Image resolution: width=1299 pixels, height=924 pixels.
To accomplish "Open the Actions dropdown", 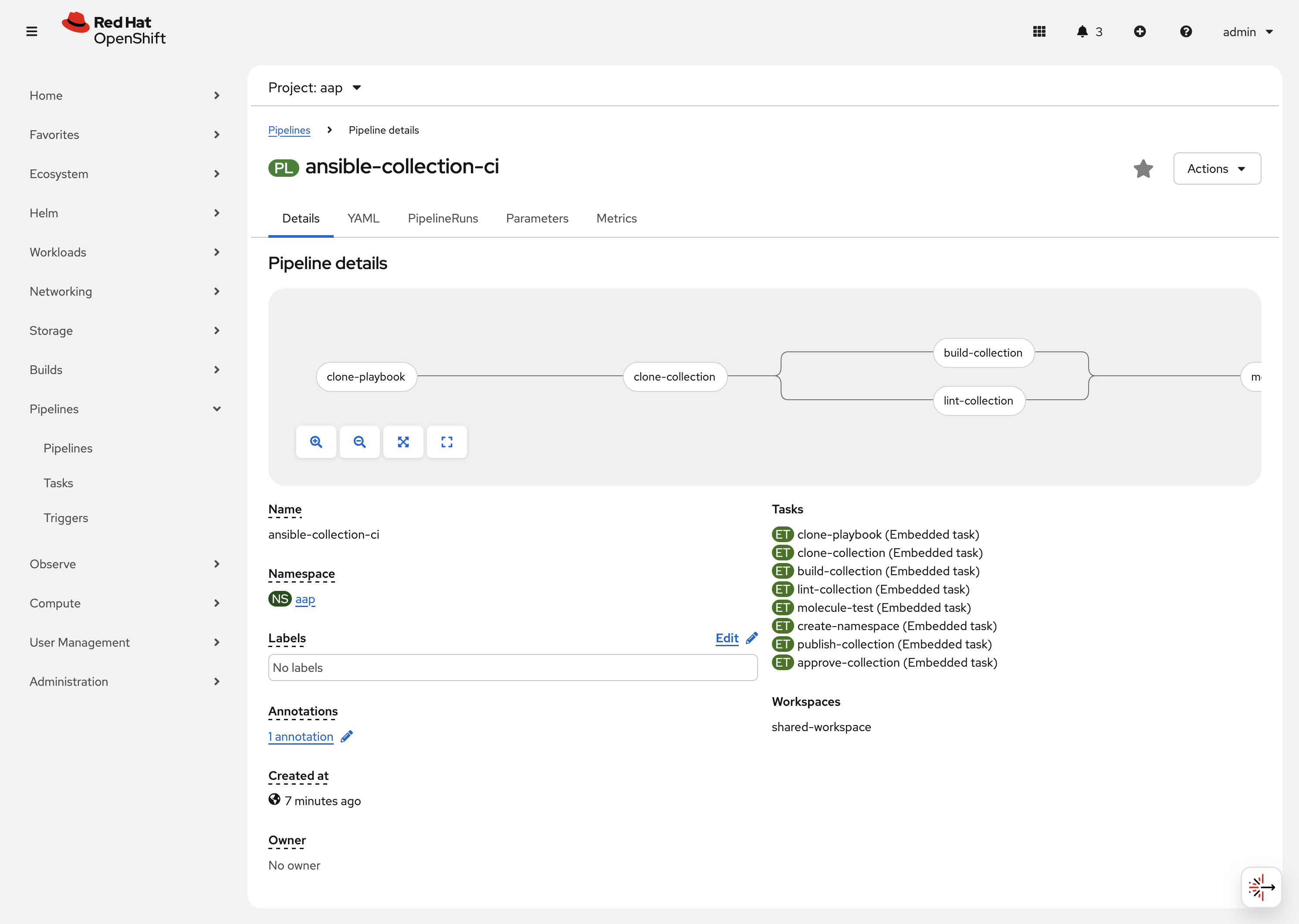I will point(1217,169).
